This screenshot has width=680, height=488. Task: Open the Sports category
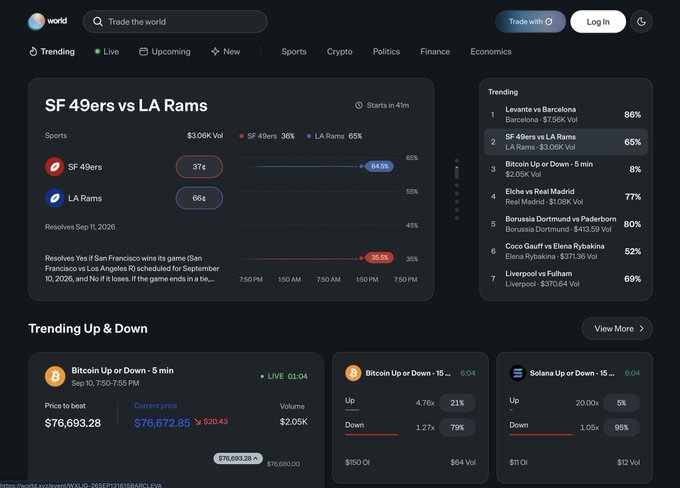tap(294, 52)
